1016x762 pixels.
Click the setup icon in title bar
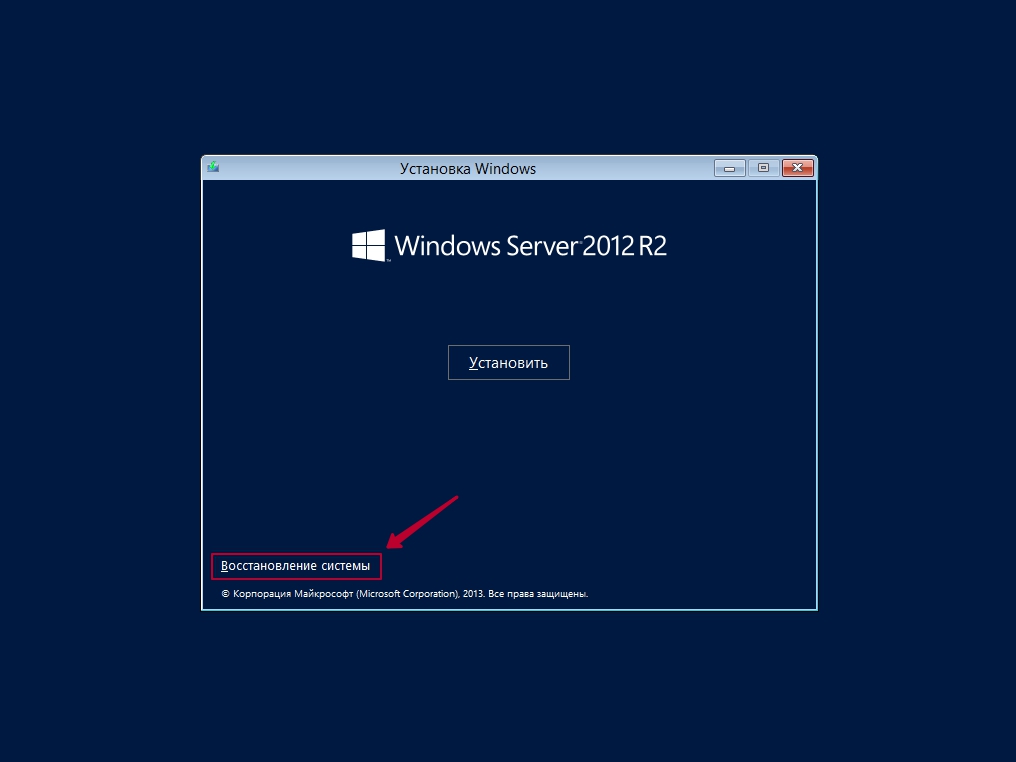click(213, 167)
